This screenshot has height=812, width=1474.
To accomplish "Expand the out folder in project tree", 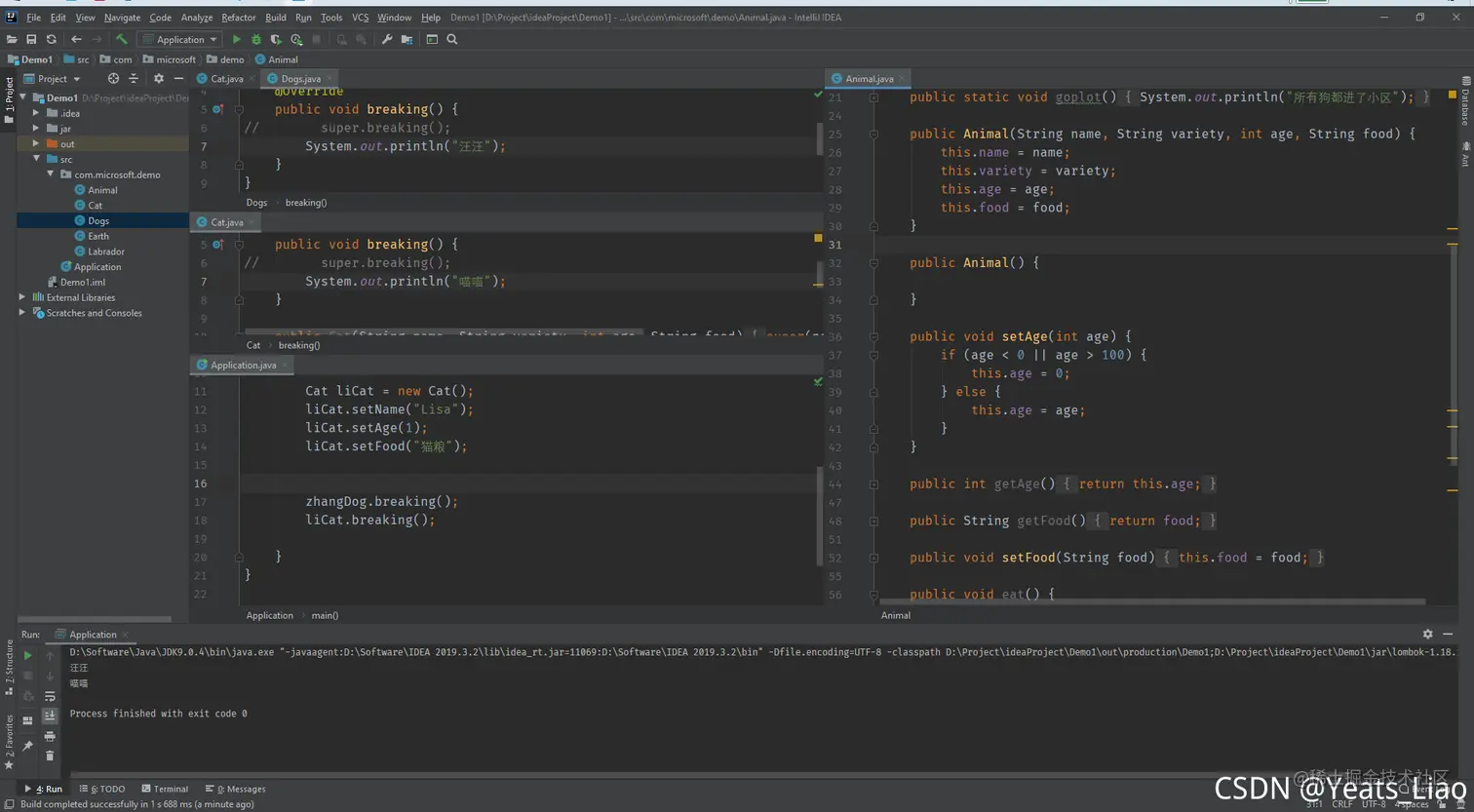I will (x=36, y=143).
